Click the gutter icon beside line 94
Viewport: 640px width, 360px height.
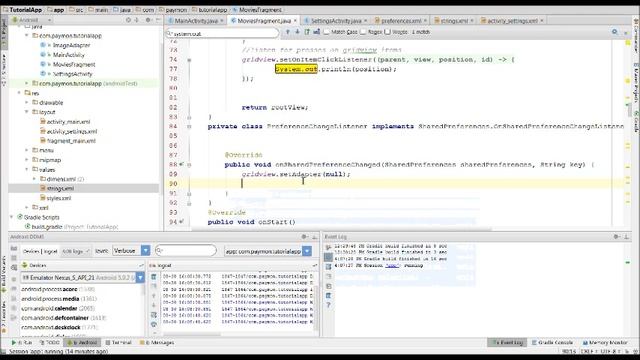[181, 222]
